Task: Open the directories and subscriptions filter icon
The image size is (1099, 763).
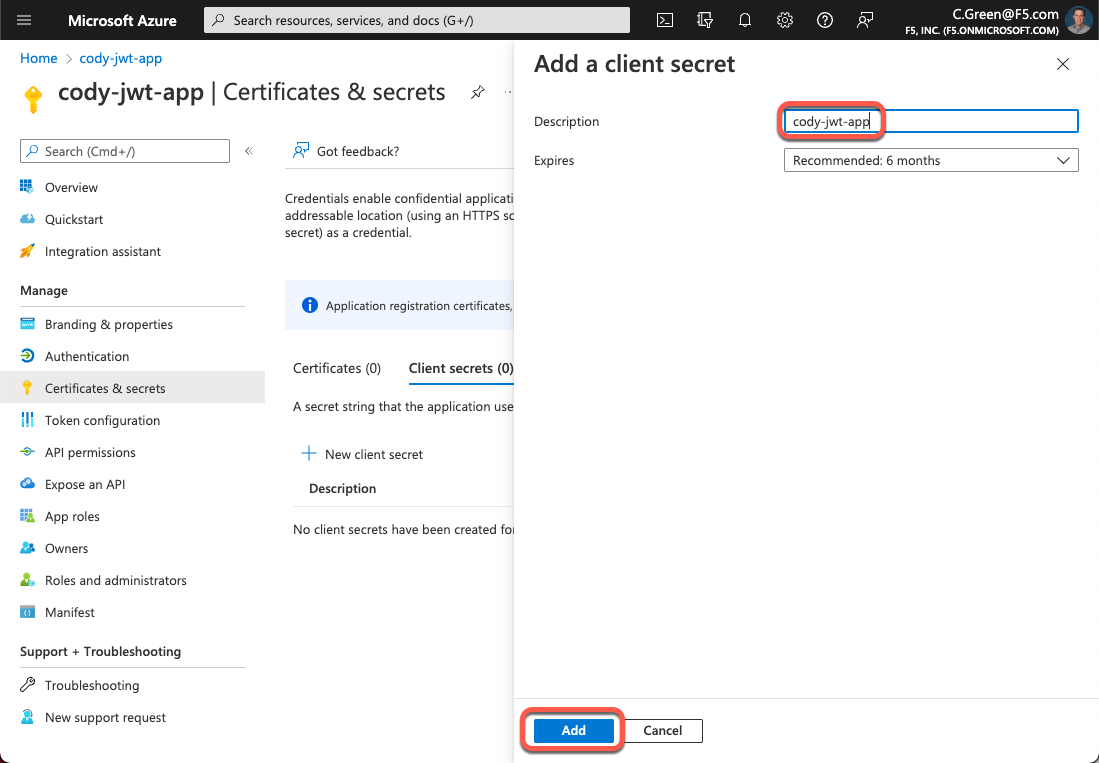Action: tap(705, 20)
